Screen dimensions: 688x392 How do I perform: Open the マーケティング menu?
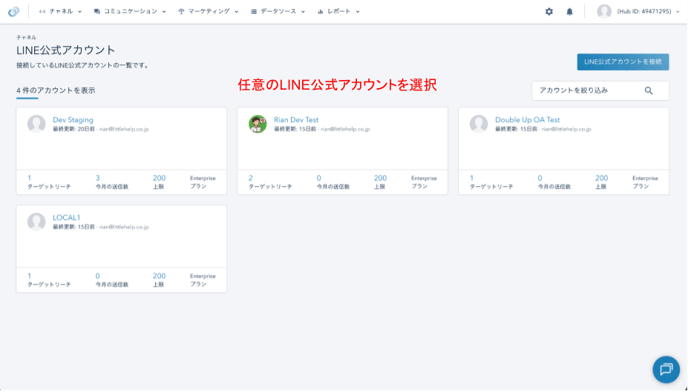[208, 12]
